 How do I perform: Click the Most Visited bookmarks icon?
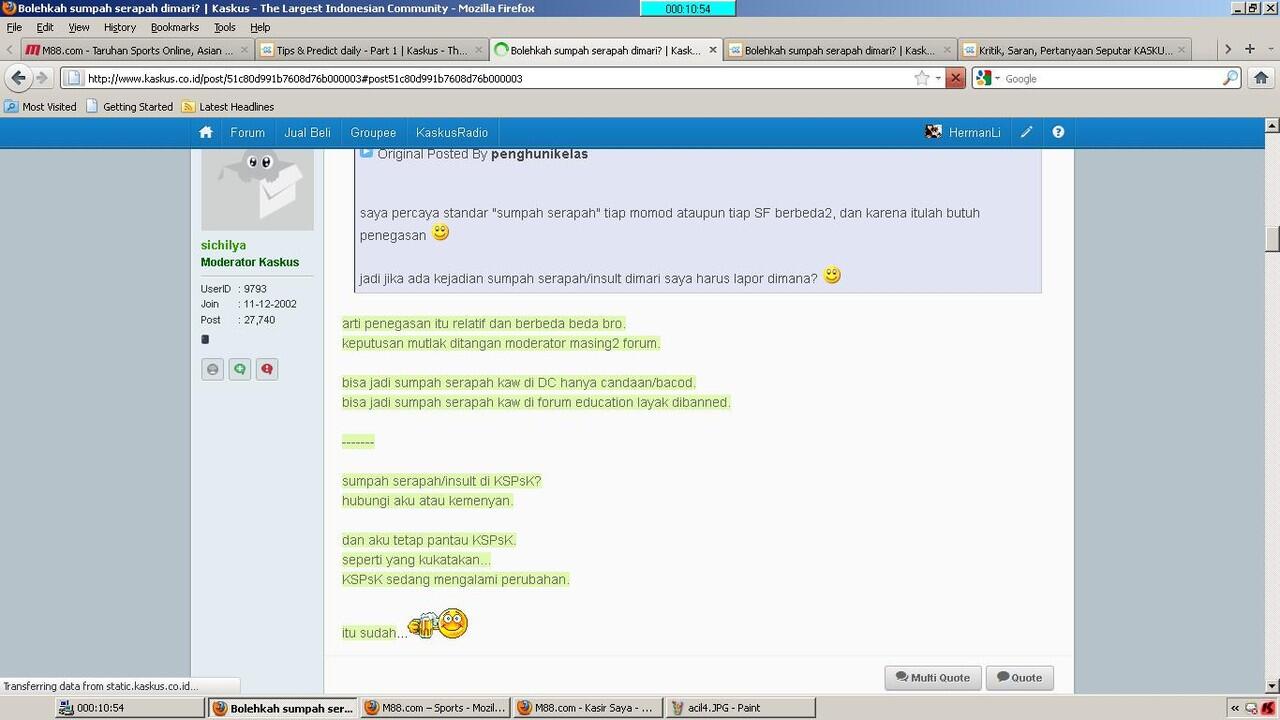point(11,106)
